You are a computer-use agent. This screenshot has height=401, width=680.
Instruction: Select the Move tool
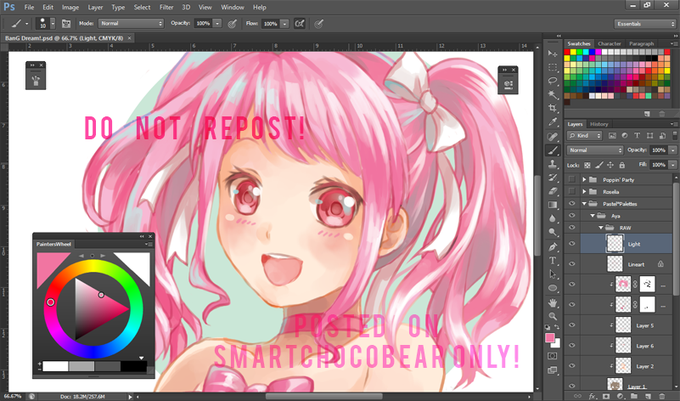tap(552, 53)
